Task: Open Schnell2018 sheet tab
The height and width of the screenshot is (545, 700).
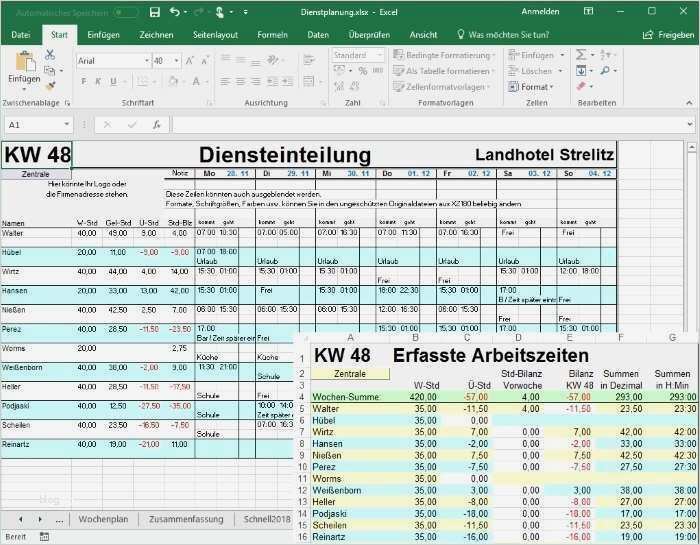Action: tap(267, 519)
